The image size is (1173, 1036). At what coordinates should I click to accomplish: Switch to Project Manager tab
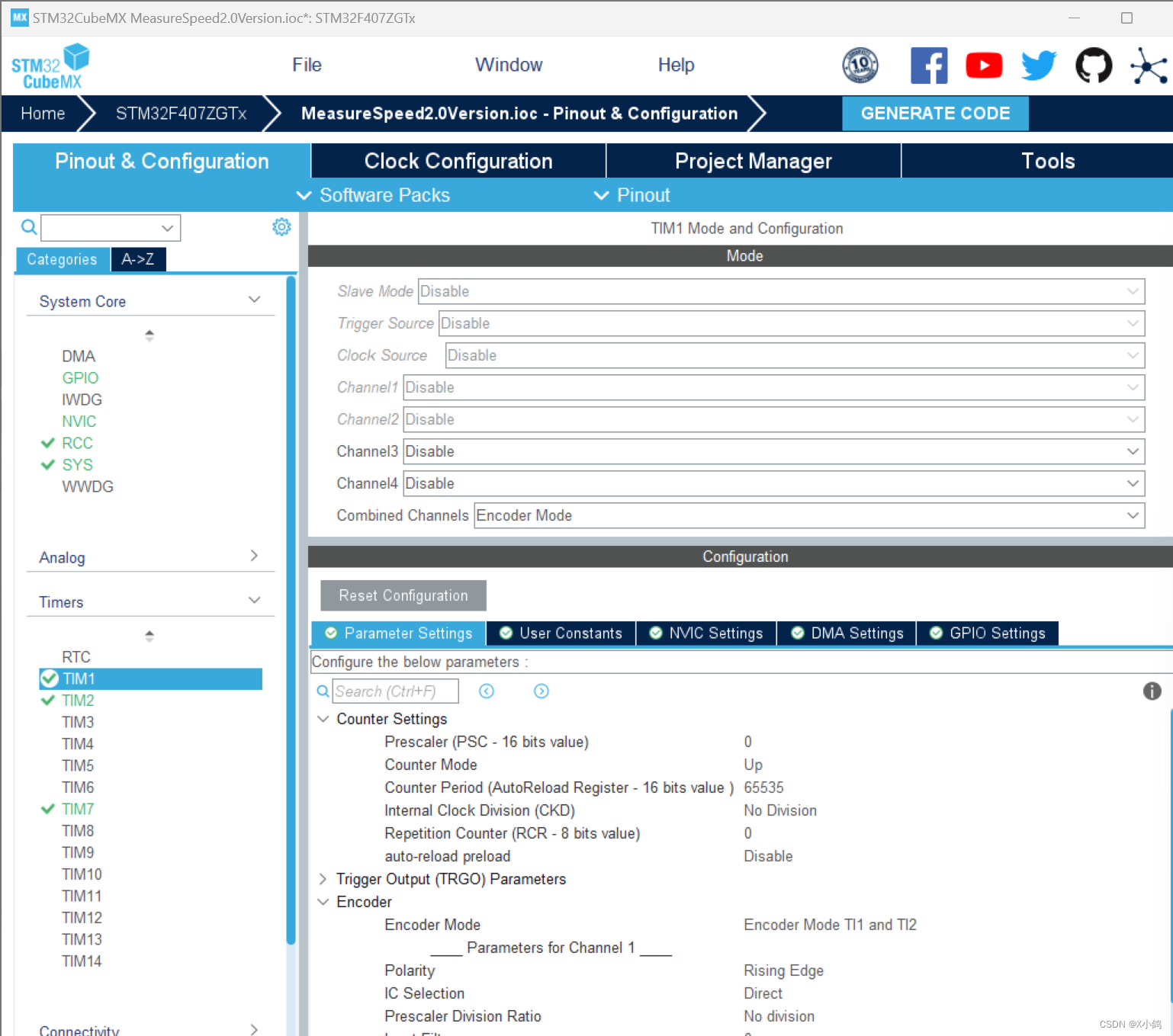(754, 161)
